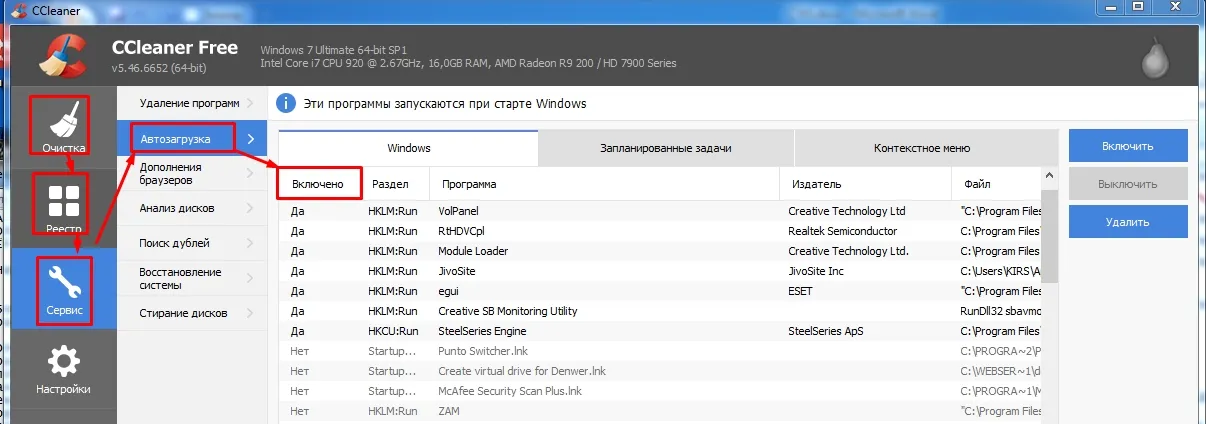1206x424 pixels.
Task: Switch to the Windows tab
Action: (x=408, y=148)
